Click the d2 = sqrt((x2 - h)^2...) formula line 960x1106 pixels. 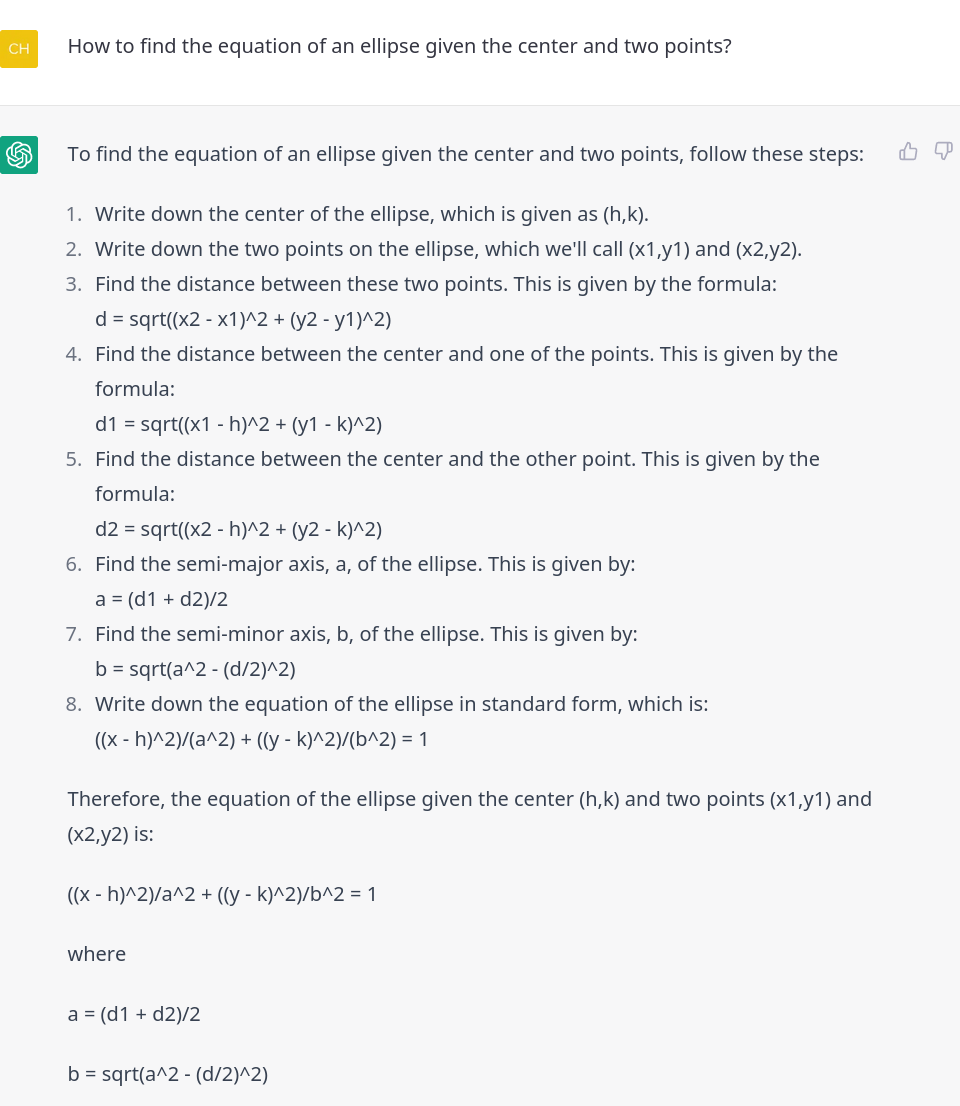[x=238, y=529]
